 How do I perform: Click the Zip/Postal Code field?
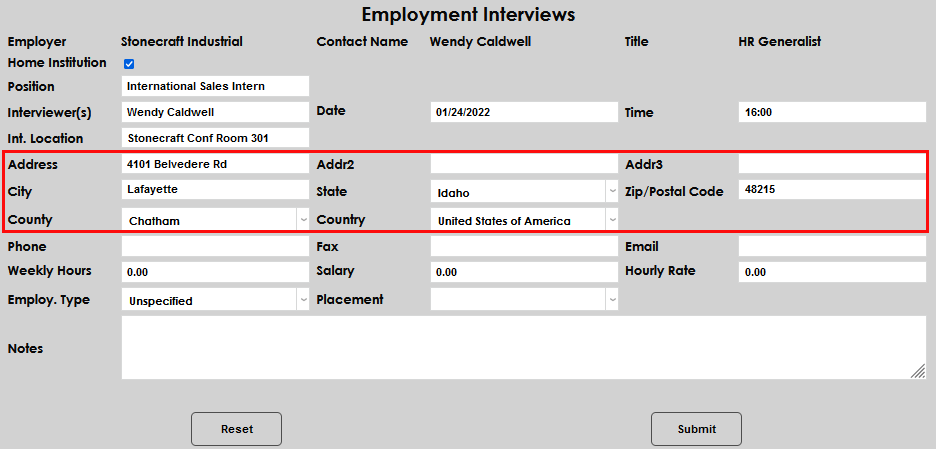pyautogui.click(x=833, y=190)
